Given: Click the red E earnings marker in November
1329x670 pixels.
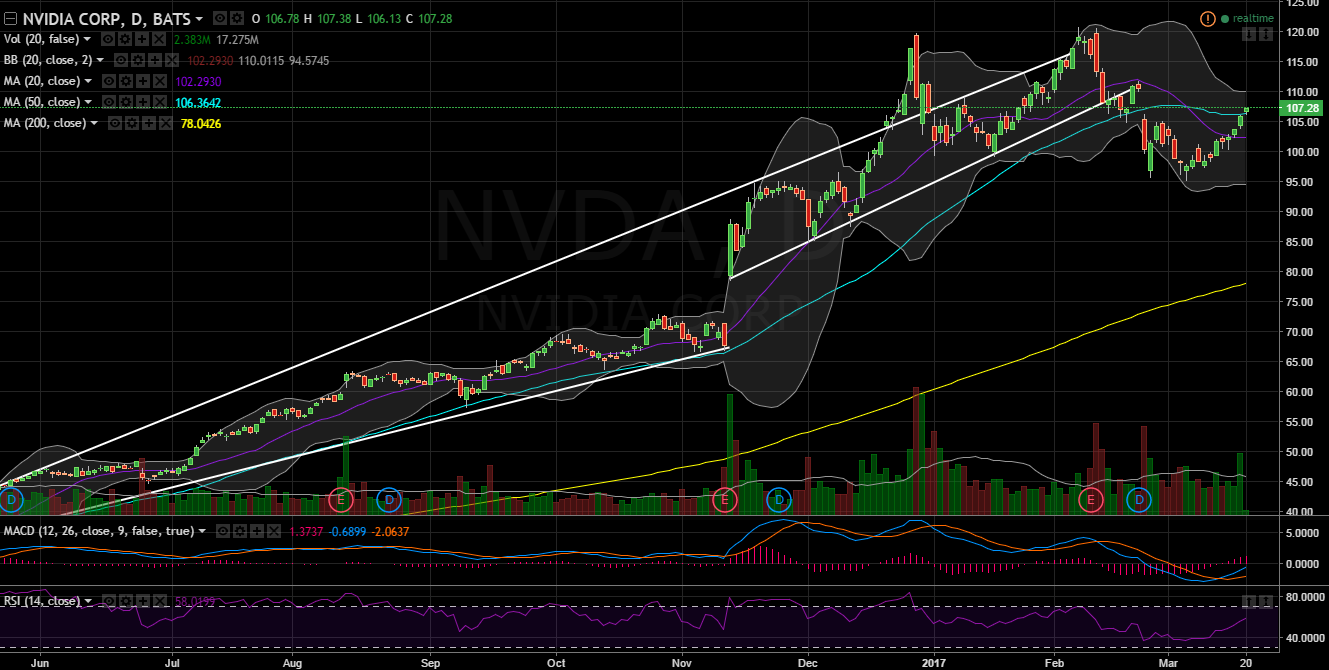Looking at the screenshot, I should coord(725,498).
